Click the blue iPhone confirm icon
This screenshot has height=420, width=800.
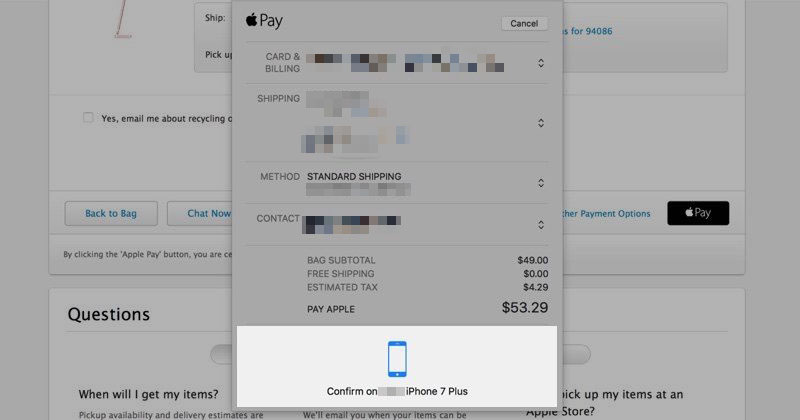coord(397,359)
